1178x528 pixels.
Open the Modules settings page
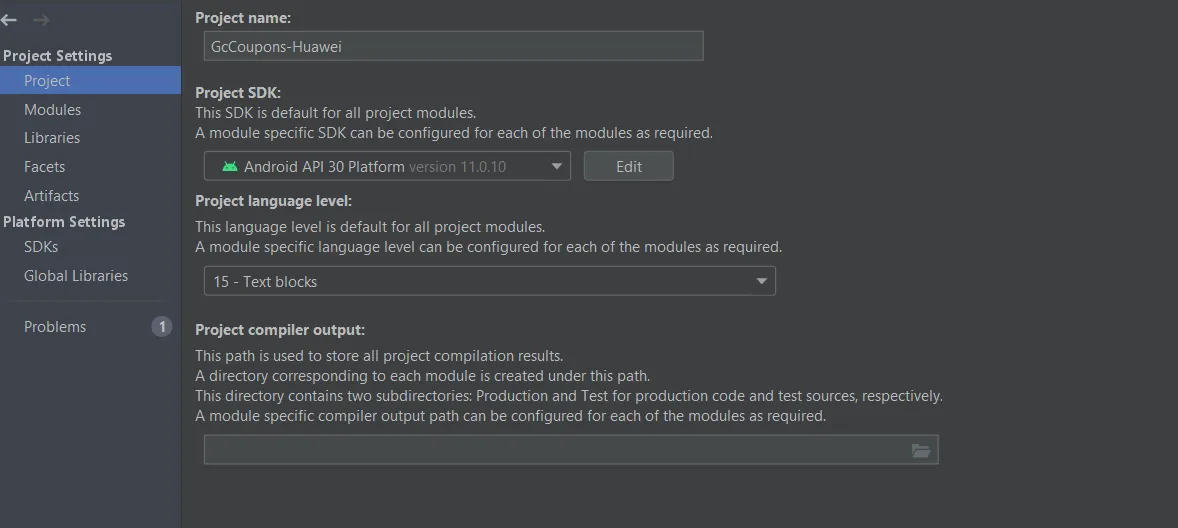[x=52, y=110]
